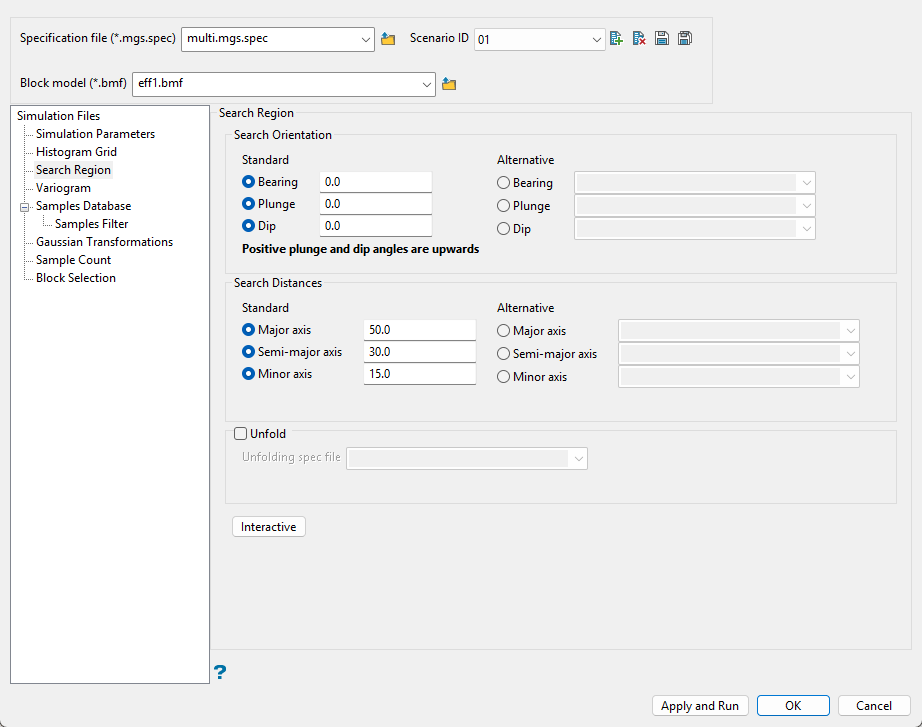Viewport: 922px width, 727px height.
Task: Enable the Unfold checkbox
Action: point(241,434)
